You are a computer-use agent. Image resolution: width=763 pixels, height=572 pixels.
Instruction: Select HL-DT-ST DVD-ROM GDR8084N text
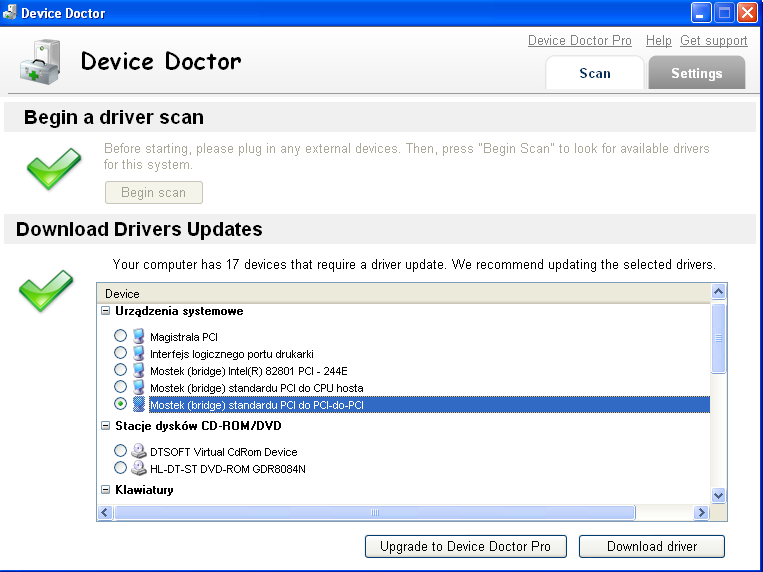(228, 469)
